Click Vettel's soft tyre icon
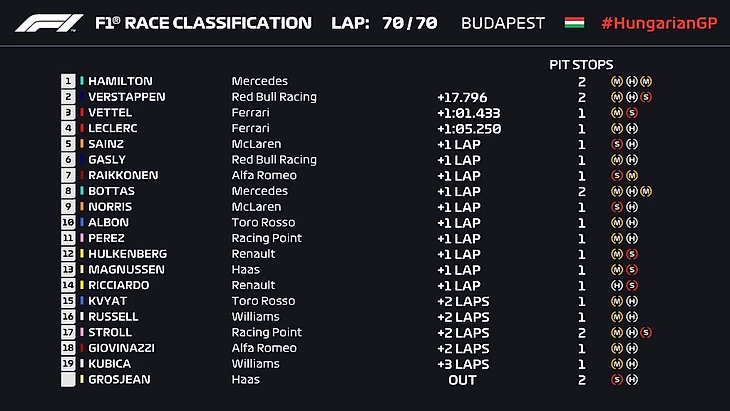Image resolution: width=730 pixels, height=411 pixels. pos(633,113)
